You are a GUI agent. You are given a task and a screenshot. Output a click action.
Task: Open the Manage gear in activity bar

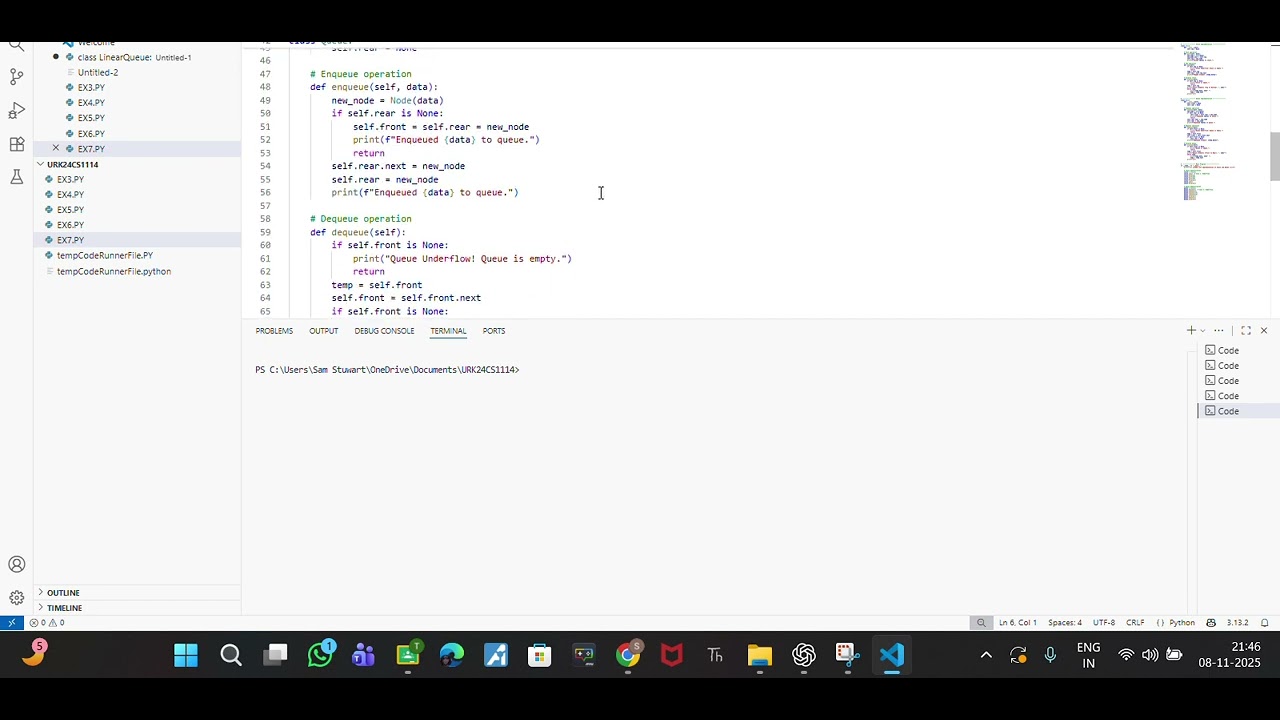(16, 597)
